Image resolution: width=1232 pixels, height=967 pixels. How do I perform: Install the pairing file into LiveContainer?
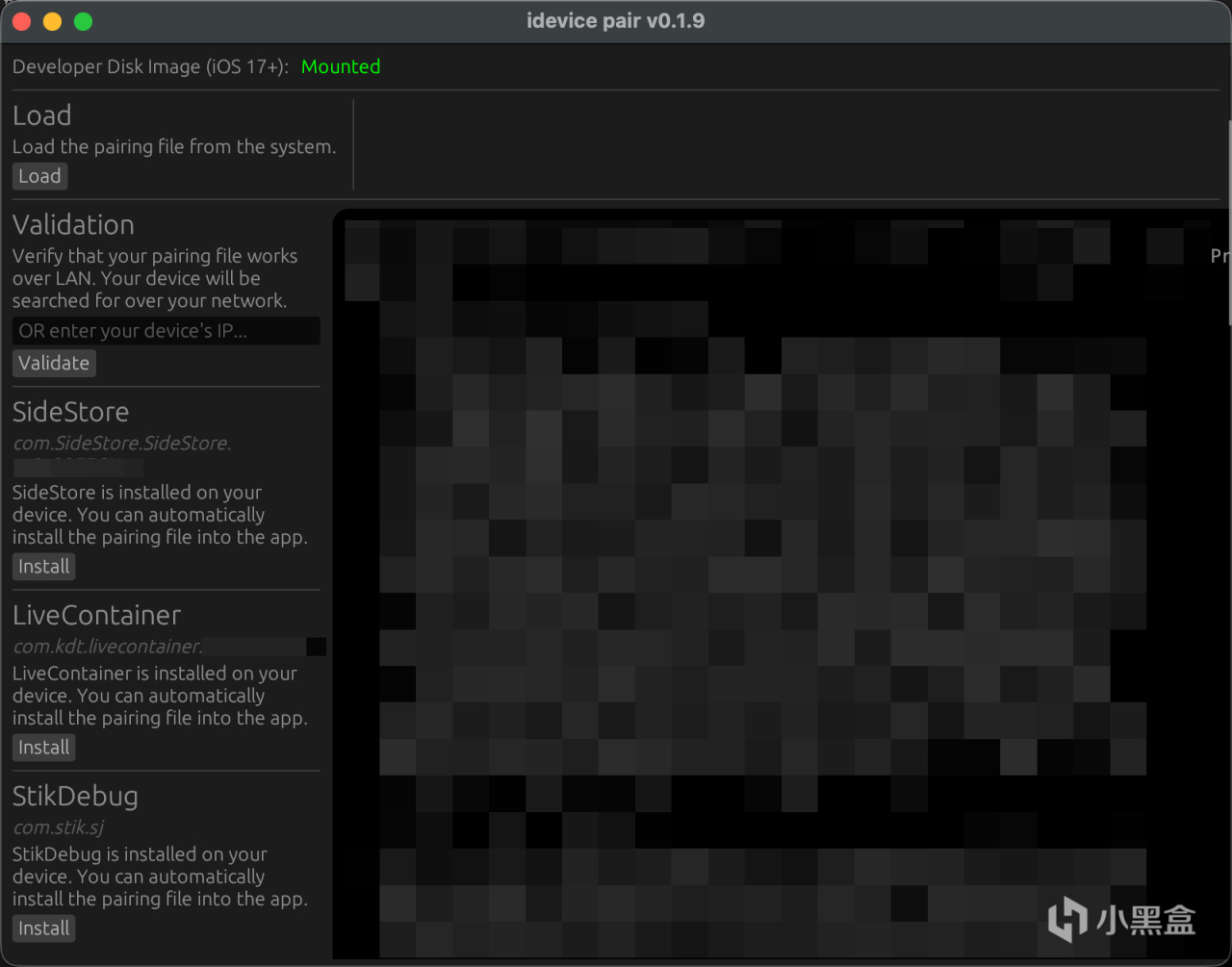point(44,748)
